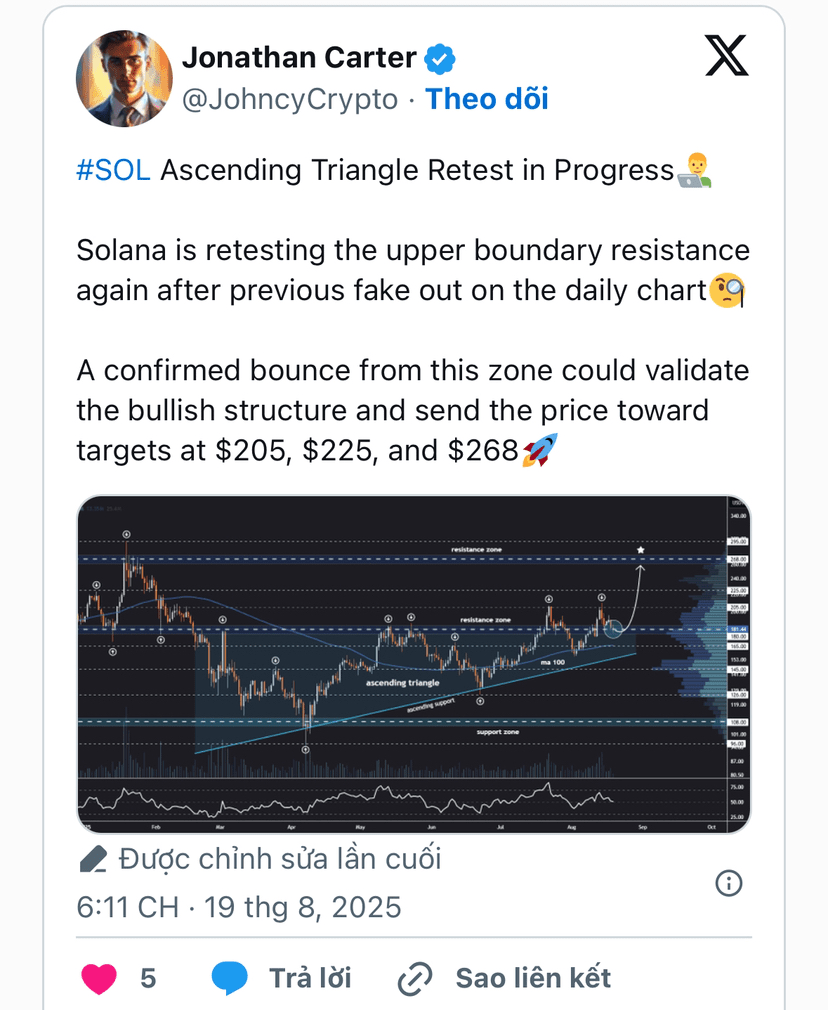
Task: Click the pencil edit history icon
Action: pyautogui.click(x=93, y=859)
